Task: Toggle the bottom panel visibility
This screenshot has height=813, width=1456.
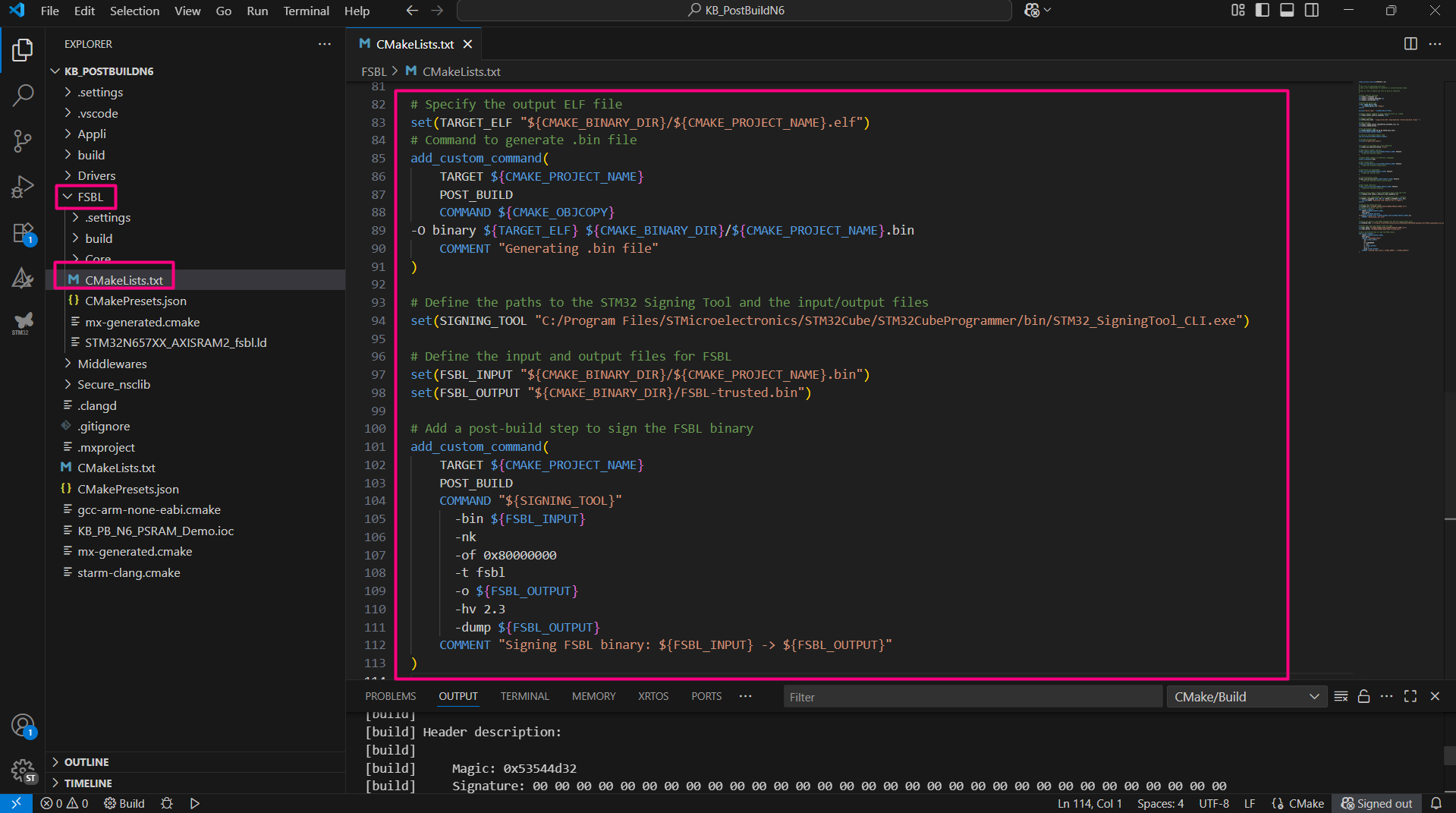Action: pyautogui.click(x=1287, y=11)
